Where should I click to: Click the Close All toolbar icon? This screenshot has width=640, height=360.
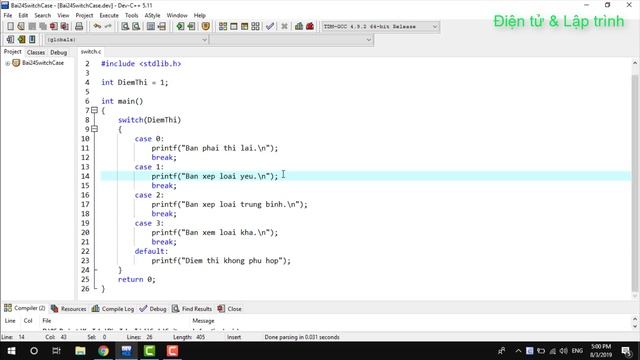[x=64, y=27]
